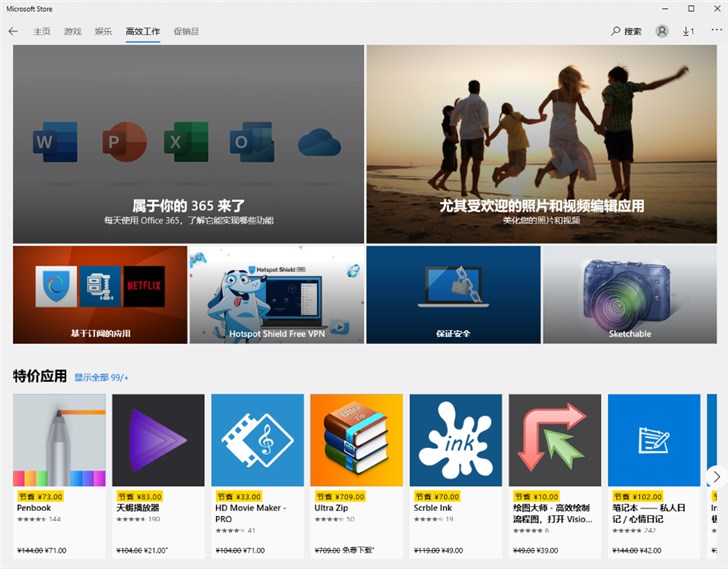Image resolution: width=728 pixels, height=569 pixels.
Task: Click the Outlook icon in banner
Action: click(x=252, y=142)
